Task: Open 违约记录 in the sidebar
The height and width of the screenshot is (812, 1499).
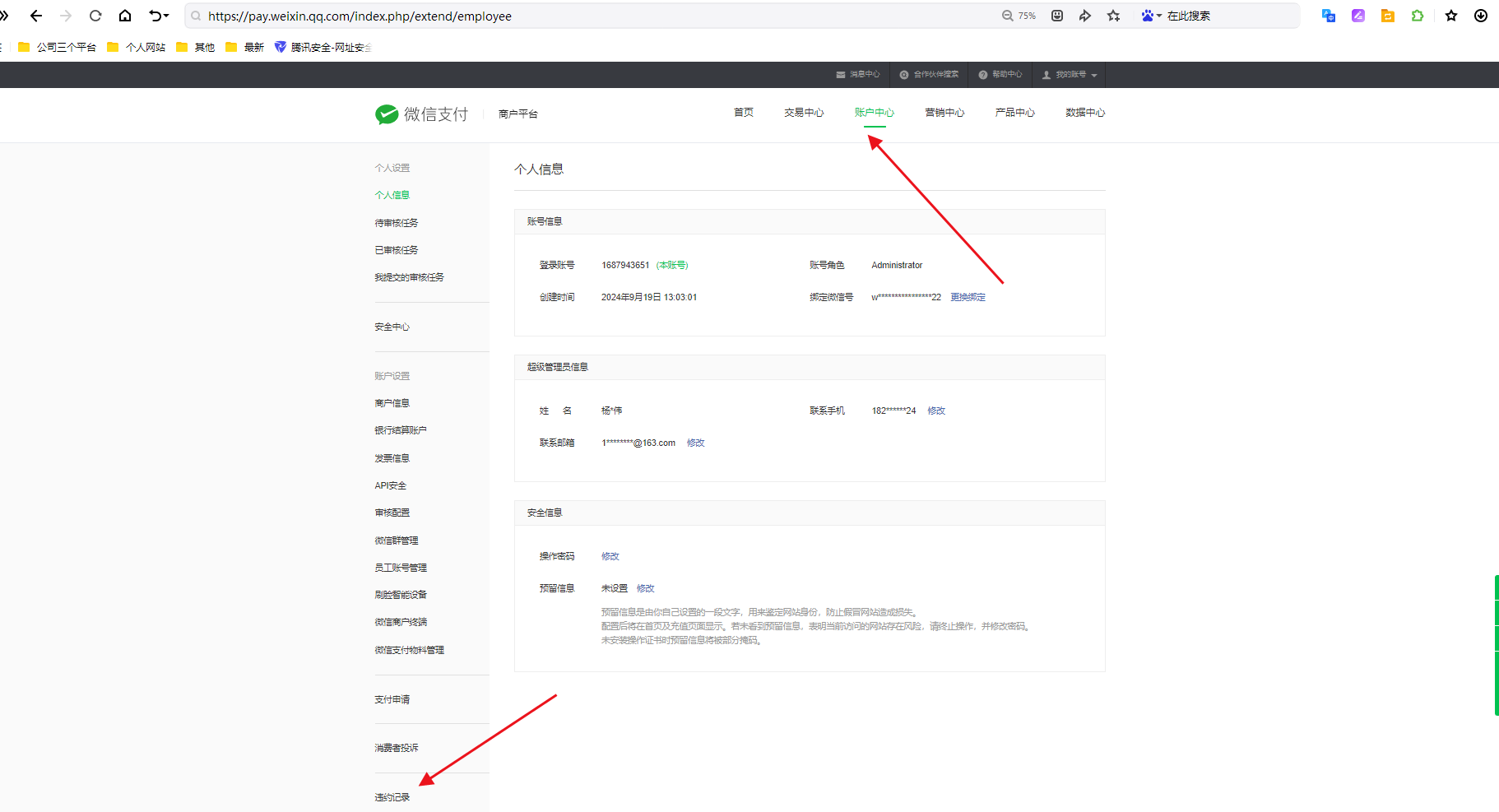Action: 392,797
